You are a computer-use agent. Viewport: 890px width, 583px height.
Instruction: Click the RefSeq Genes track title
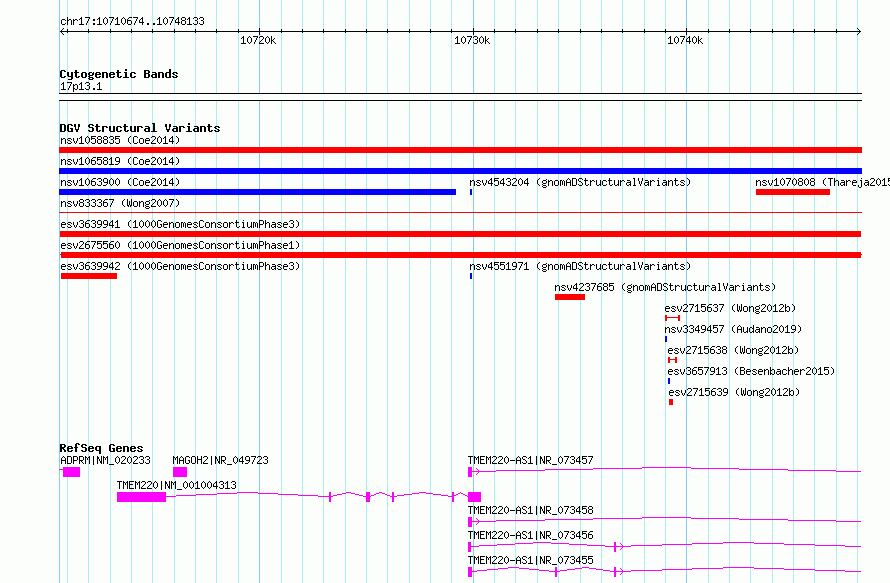pos(102,448)
